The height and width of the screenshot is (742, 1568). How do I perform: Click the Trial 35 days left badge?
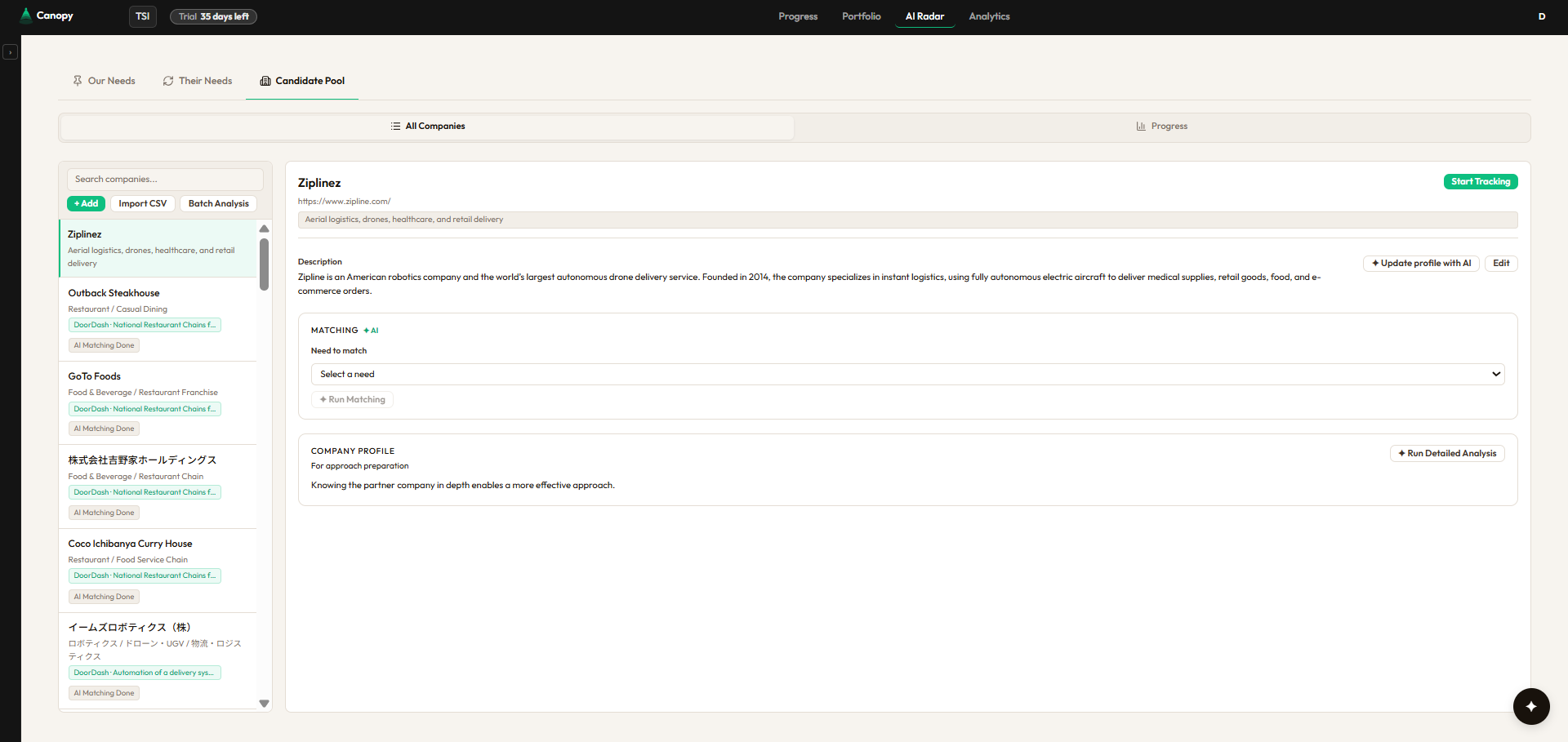tap(213, 16)
